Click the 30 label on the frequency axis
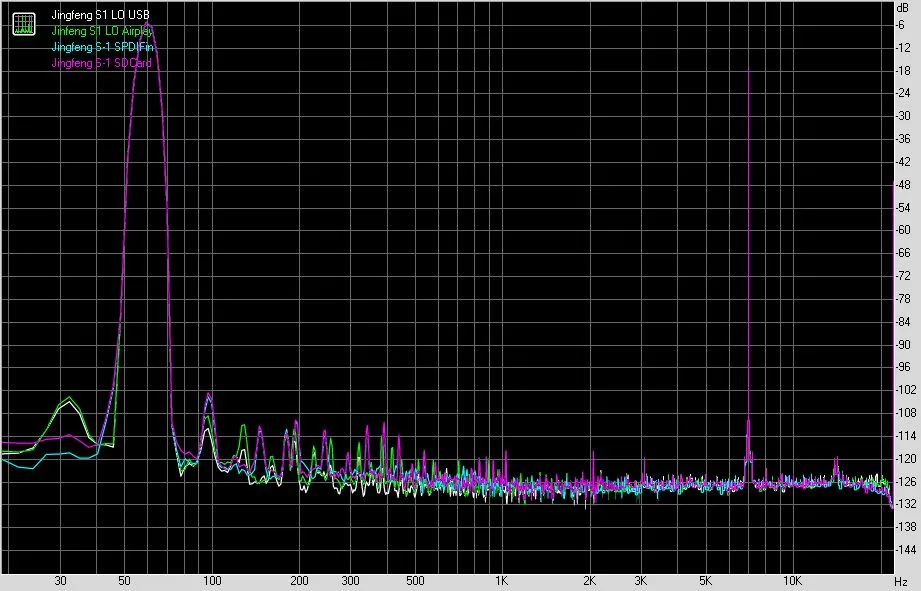 click(60, 581)
